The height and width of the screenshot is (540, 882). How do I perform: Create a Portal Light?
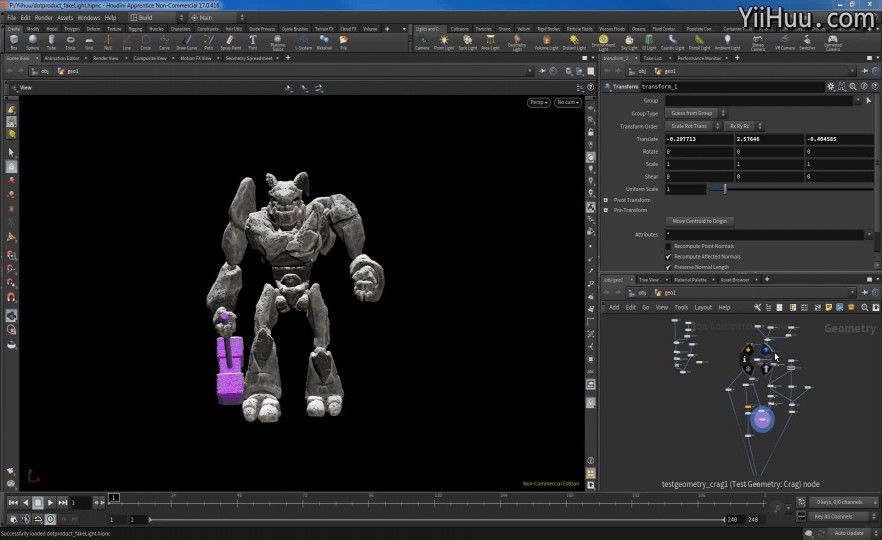699,42
